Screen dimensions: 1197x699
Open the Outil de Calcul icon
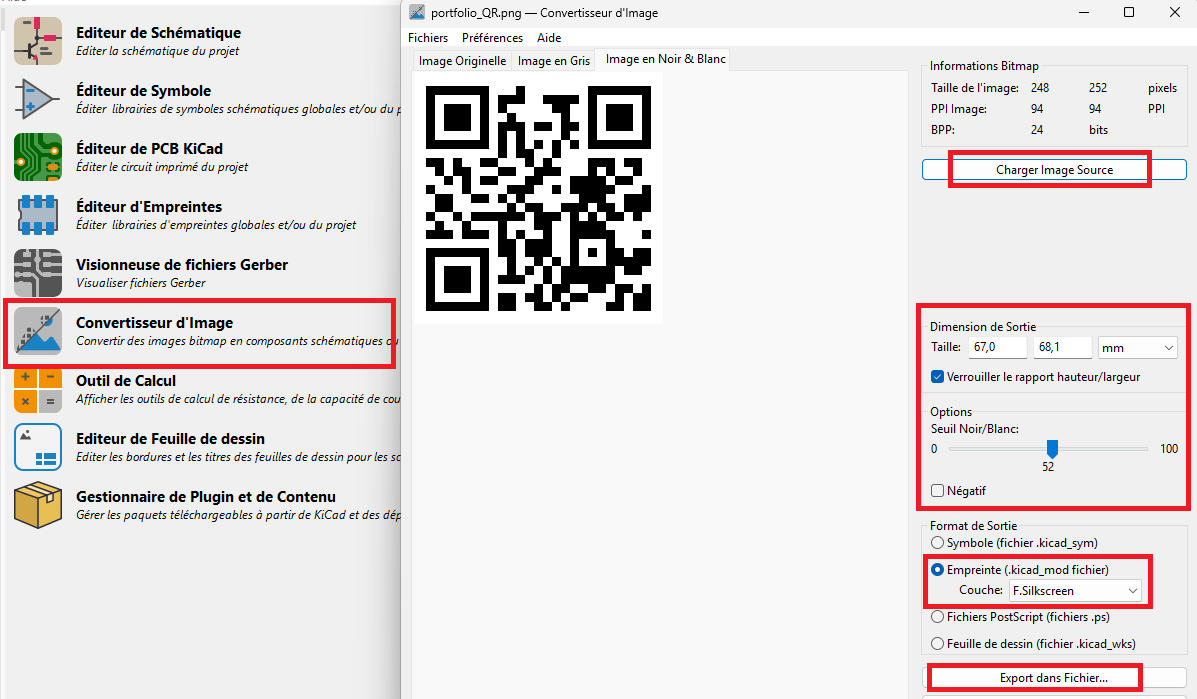[37, 389]
